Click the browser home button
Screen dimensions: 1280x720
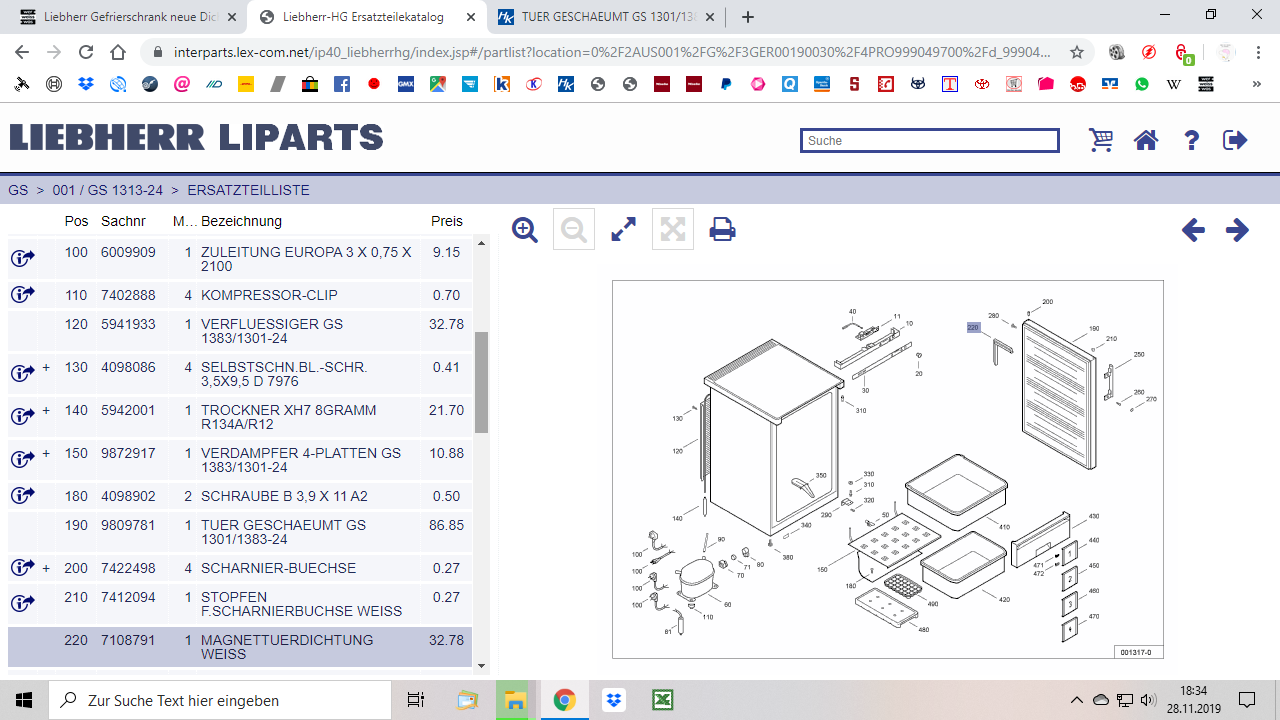(118, 52)
